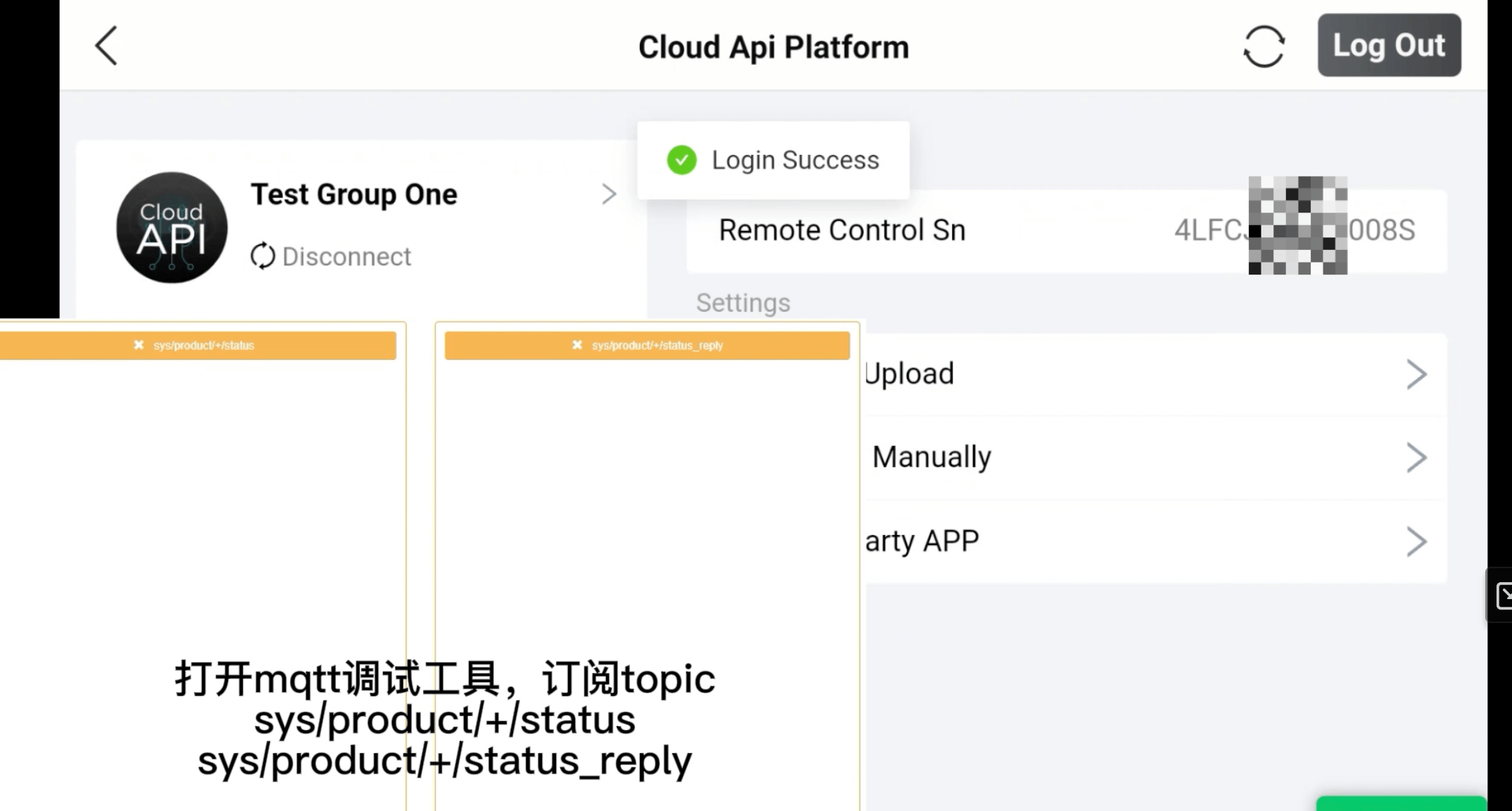Click the Disconnect text label
The width and height of the screenshot is (1512, 811).
(346, 256)
